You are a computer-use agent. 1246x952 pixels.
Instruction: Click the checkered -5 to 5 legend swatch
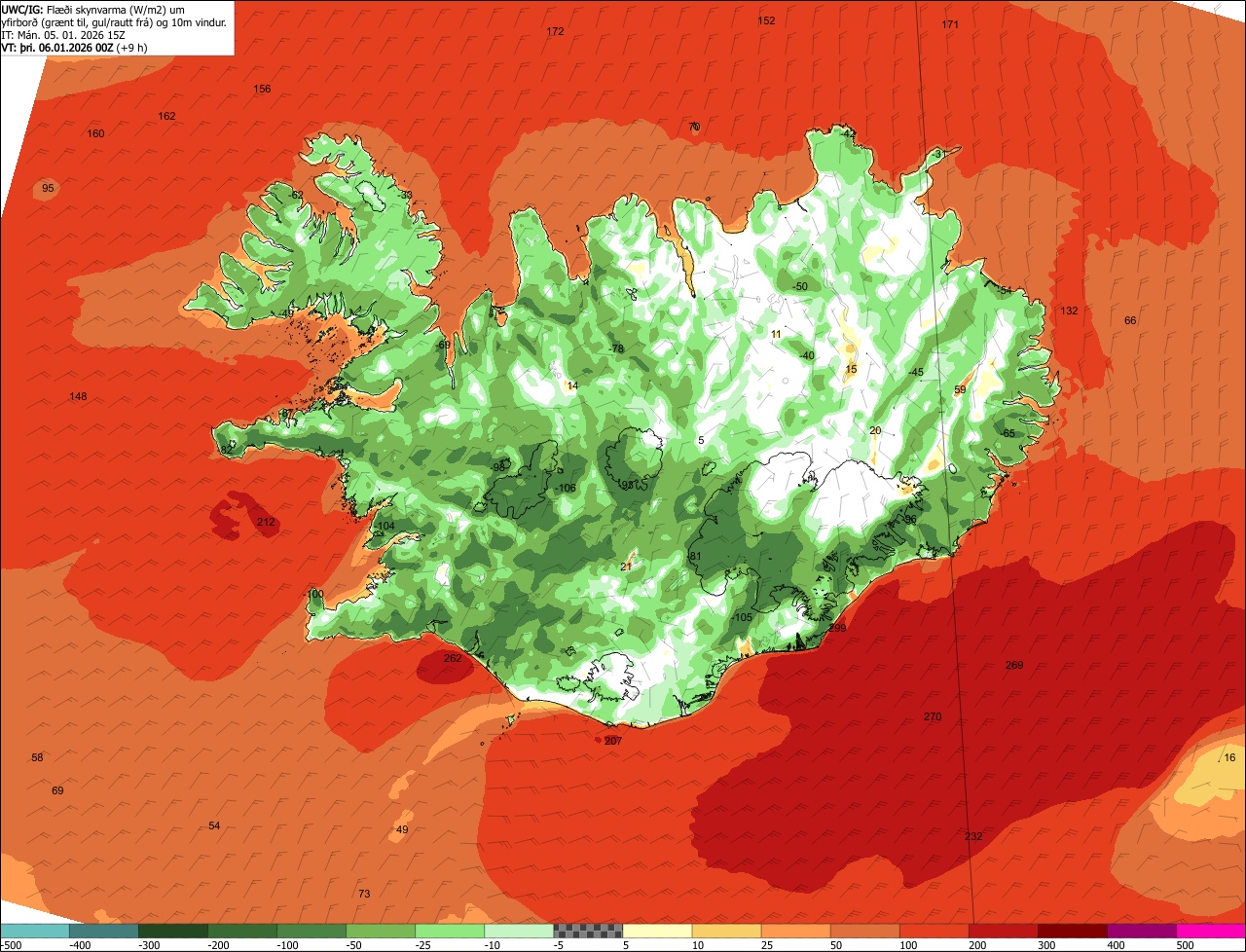coord(588,931)
